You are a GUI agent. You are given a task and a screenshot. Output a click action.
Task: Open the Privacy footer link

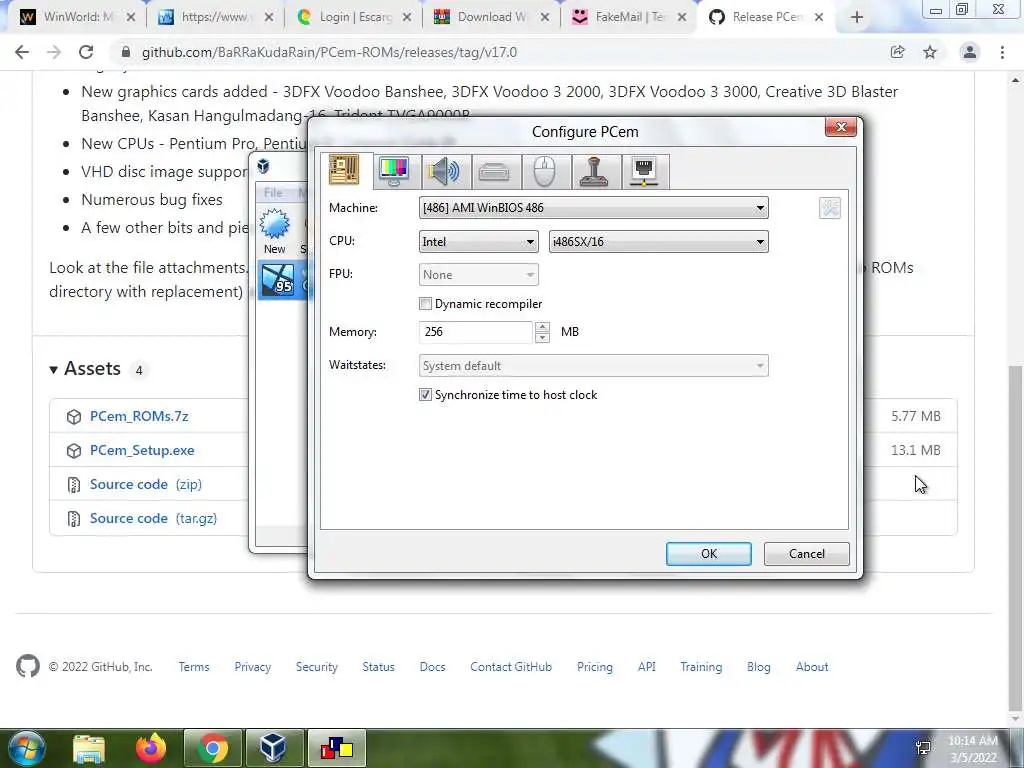(x=252, y=667)
